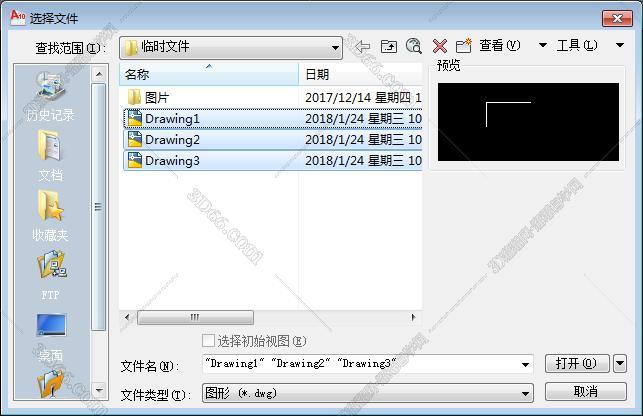Click the 取消 cancel button
643x416 pixels.
click(x=586, y=391)
